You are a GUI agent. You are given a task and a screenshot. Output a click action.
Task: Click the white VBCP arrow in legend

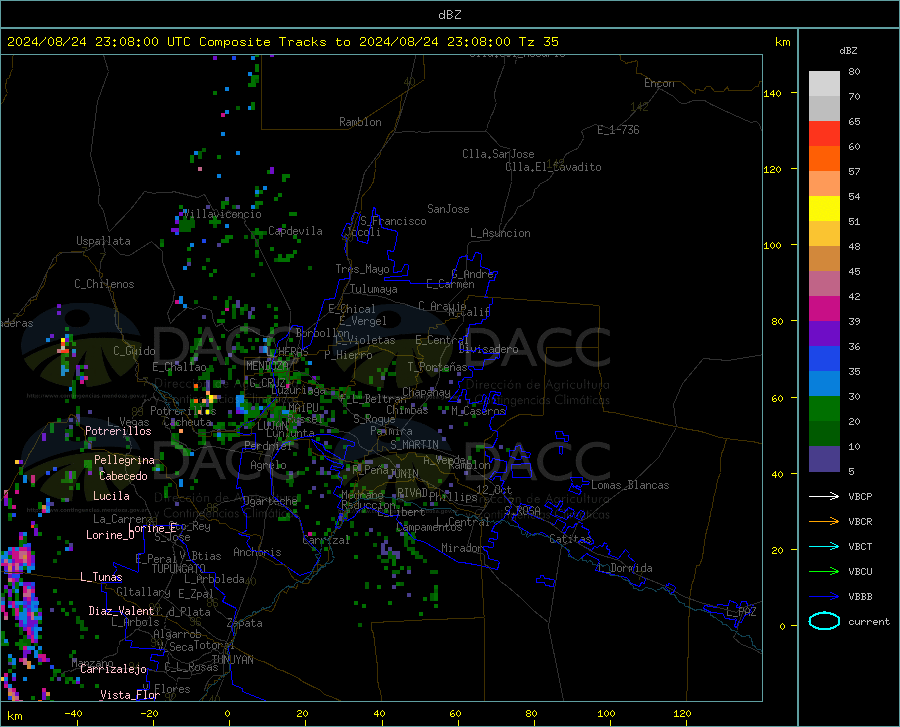(x=824, y=496)
